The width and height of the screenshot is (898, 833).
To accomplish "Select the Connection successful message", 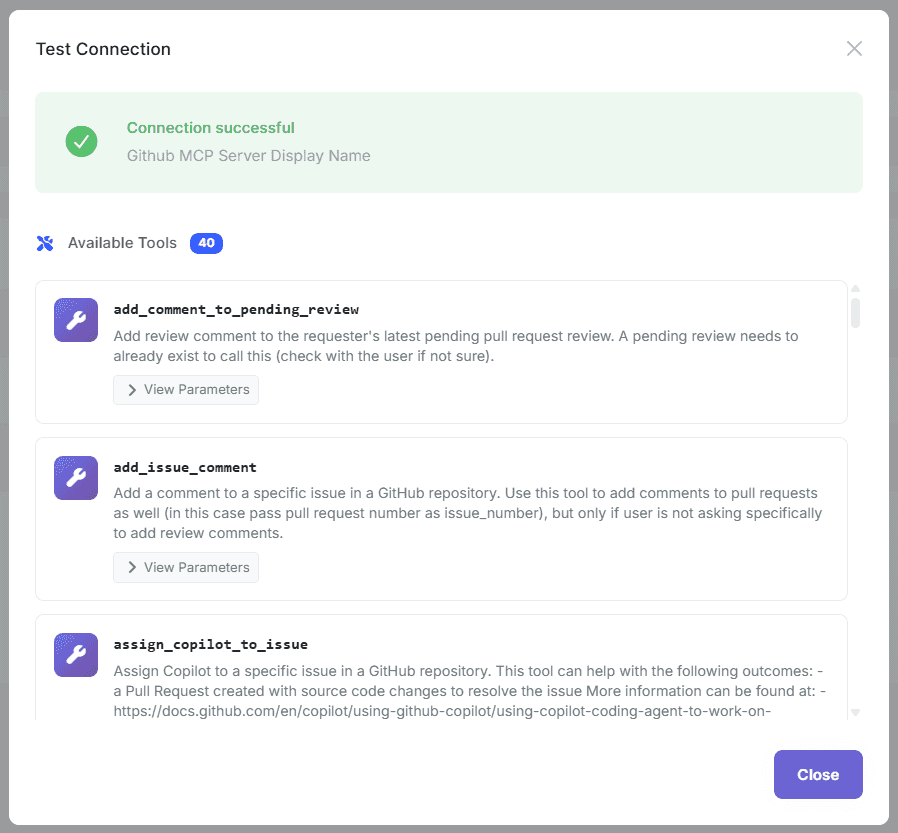I will pos(210,127).
